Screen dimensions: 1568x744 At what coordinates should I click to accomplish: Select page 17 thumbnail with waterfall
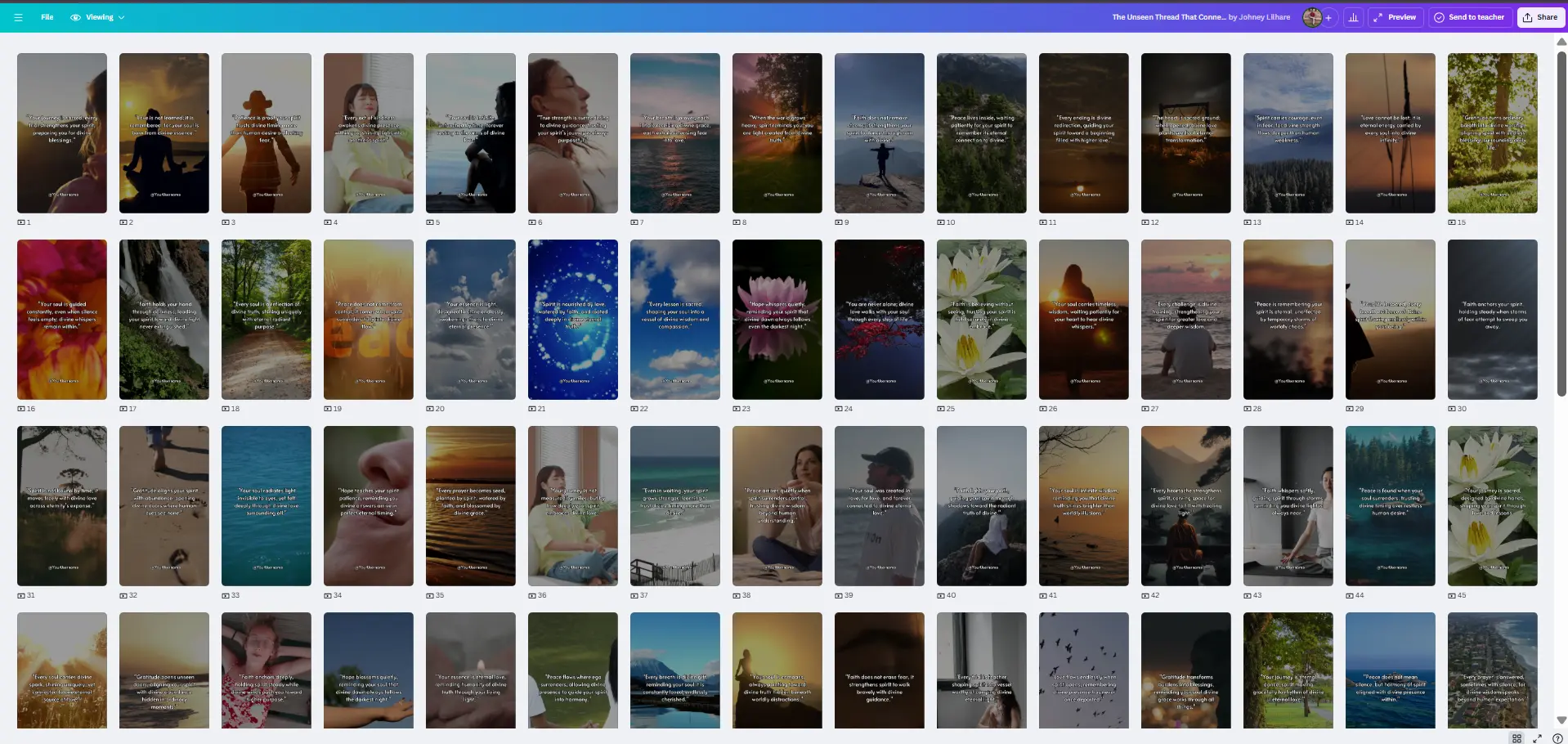point(164,320)
